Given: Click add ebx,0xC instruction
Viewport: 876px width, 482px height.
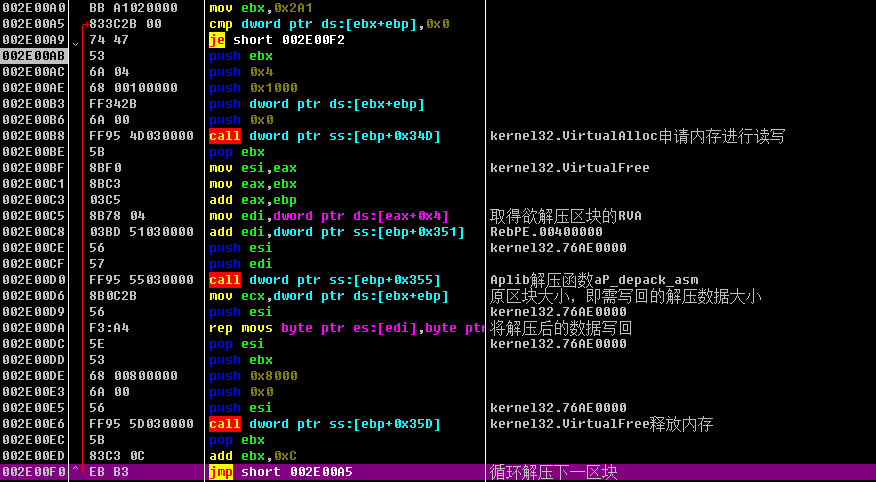Looking at the screenshot, I should [x=253, y=456].
